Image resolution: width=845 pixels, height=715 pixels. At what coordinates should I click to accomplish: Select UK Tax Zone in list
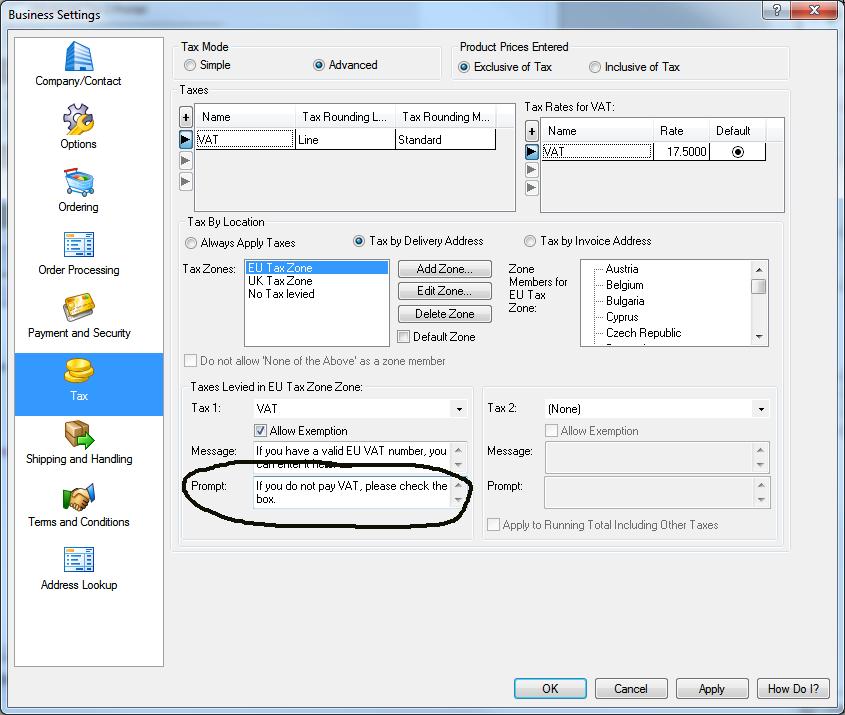click(280, 281)
